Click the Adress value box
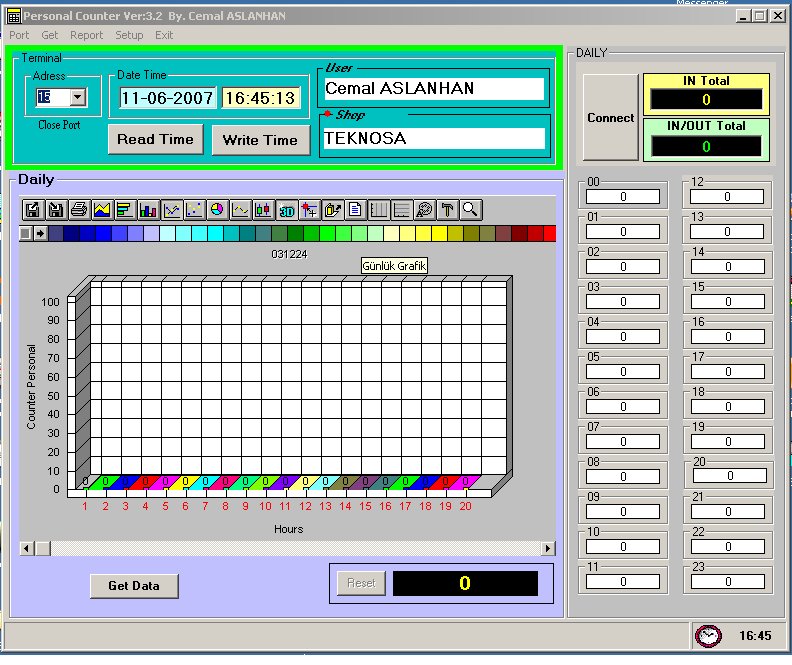Viewport: 792px width, 665px height. point(53,97)
